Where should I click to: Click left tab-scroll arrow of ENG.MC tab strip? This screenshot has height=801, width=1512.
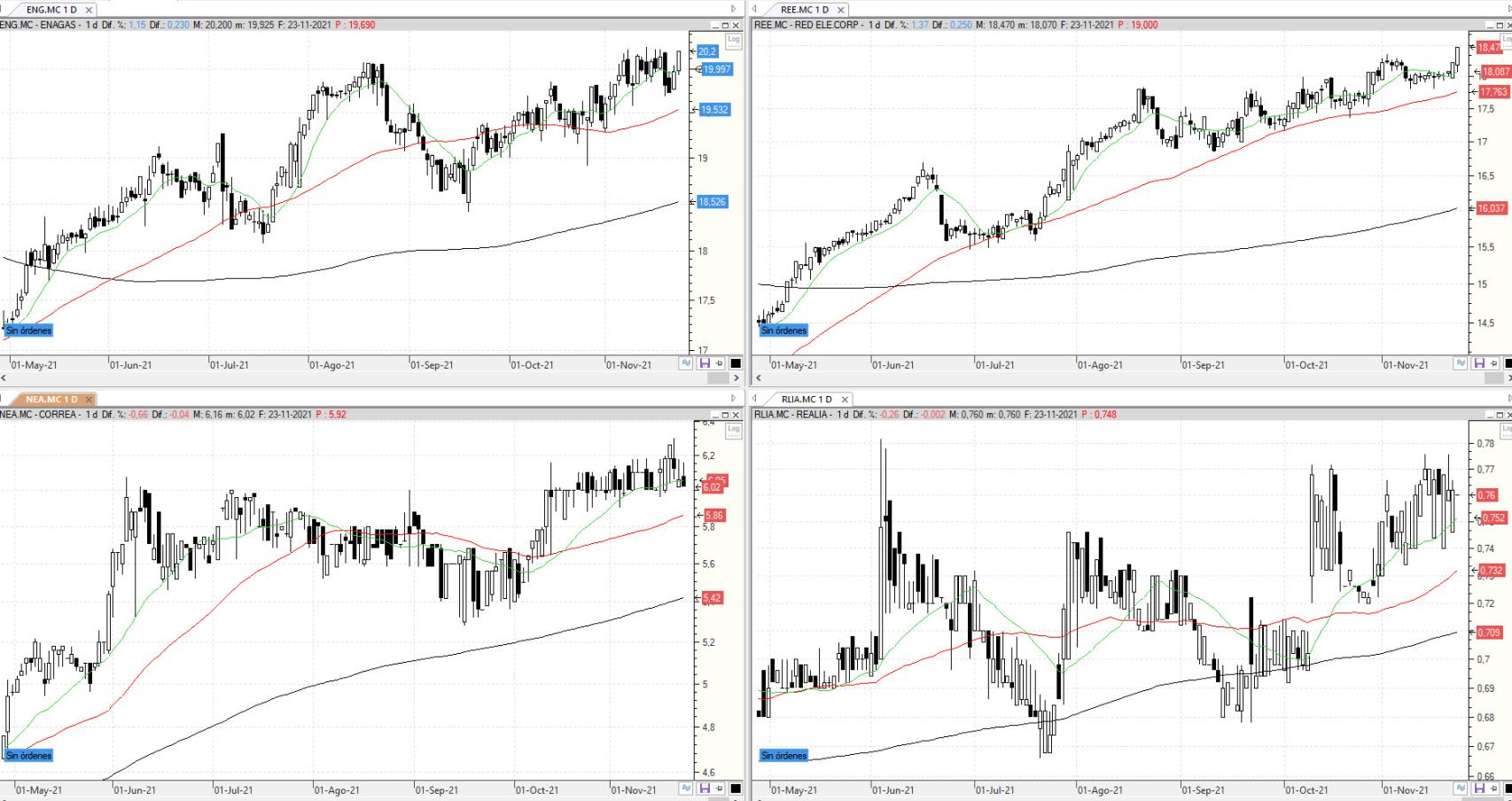coord(2,9)
